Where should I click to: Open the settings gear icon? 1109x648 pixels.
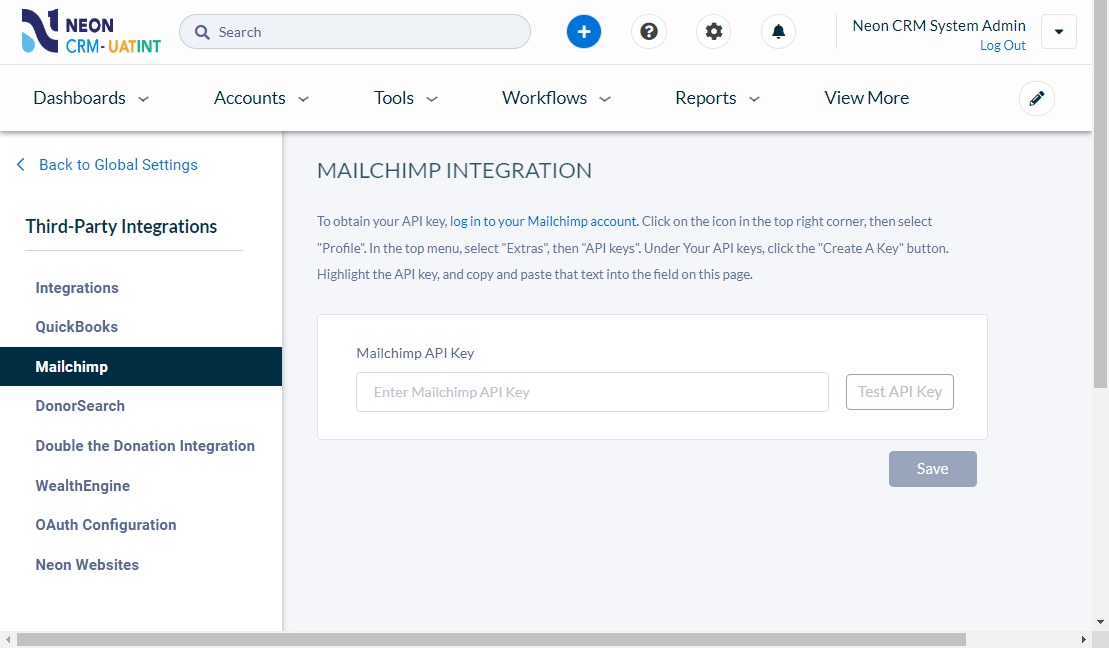[714, 32]
